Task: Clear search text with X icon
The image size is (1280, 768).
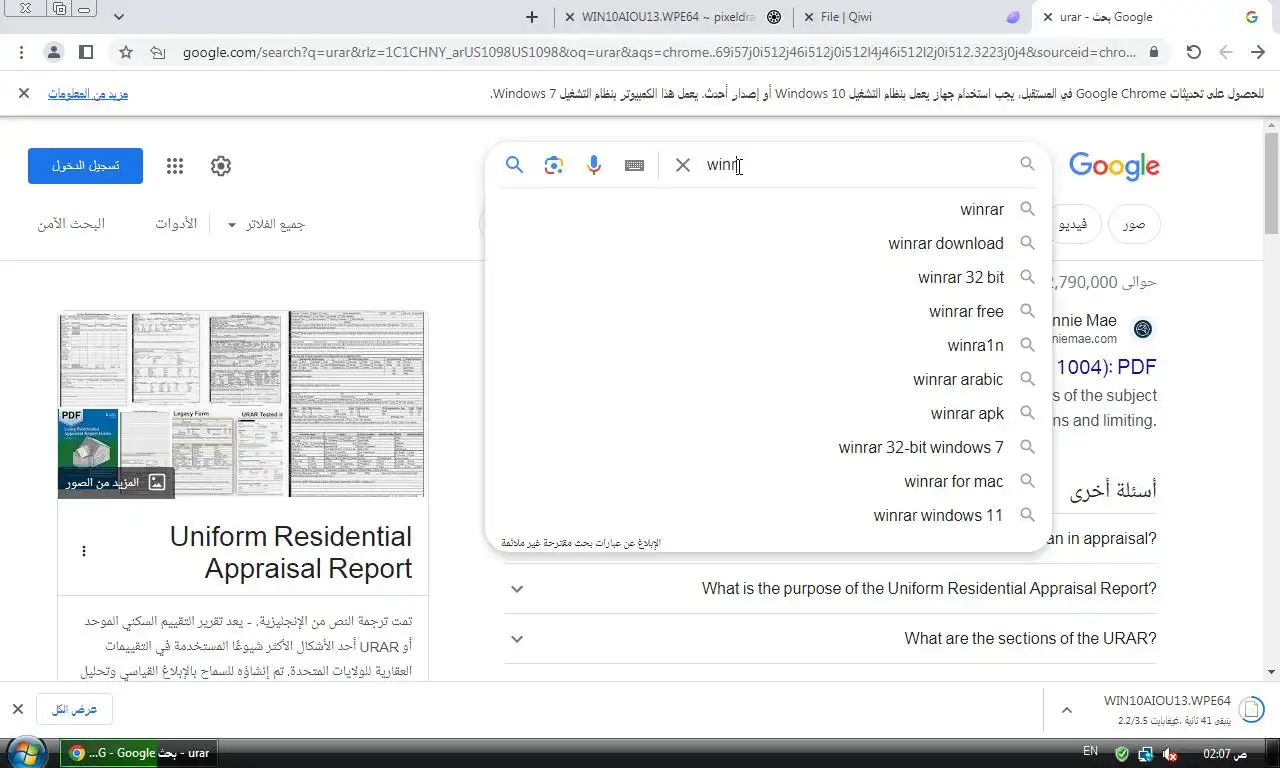Action: pos(683,165)
